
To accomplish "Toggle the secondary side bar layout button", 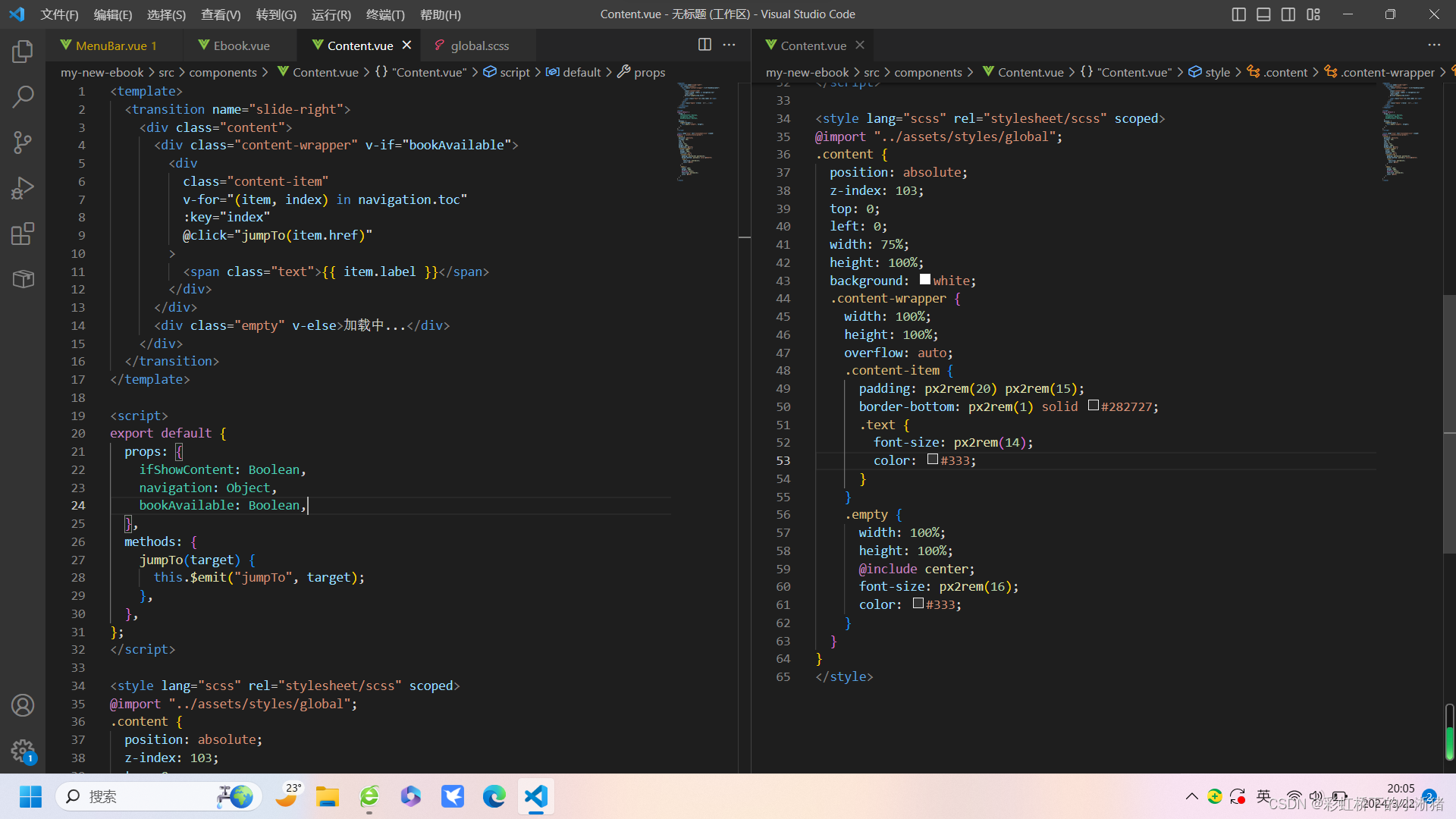I will (x=1288, y=14).
